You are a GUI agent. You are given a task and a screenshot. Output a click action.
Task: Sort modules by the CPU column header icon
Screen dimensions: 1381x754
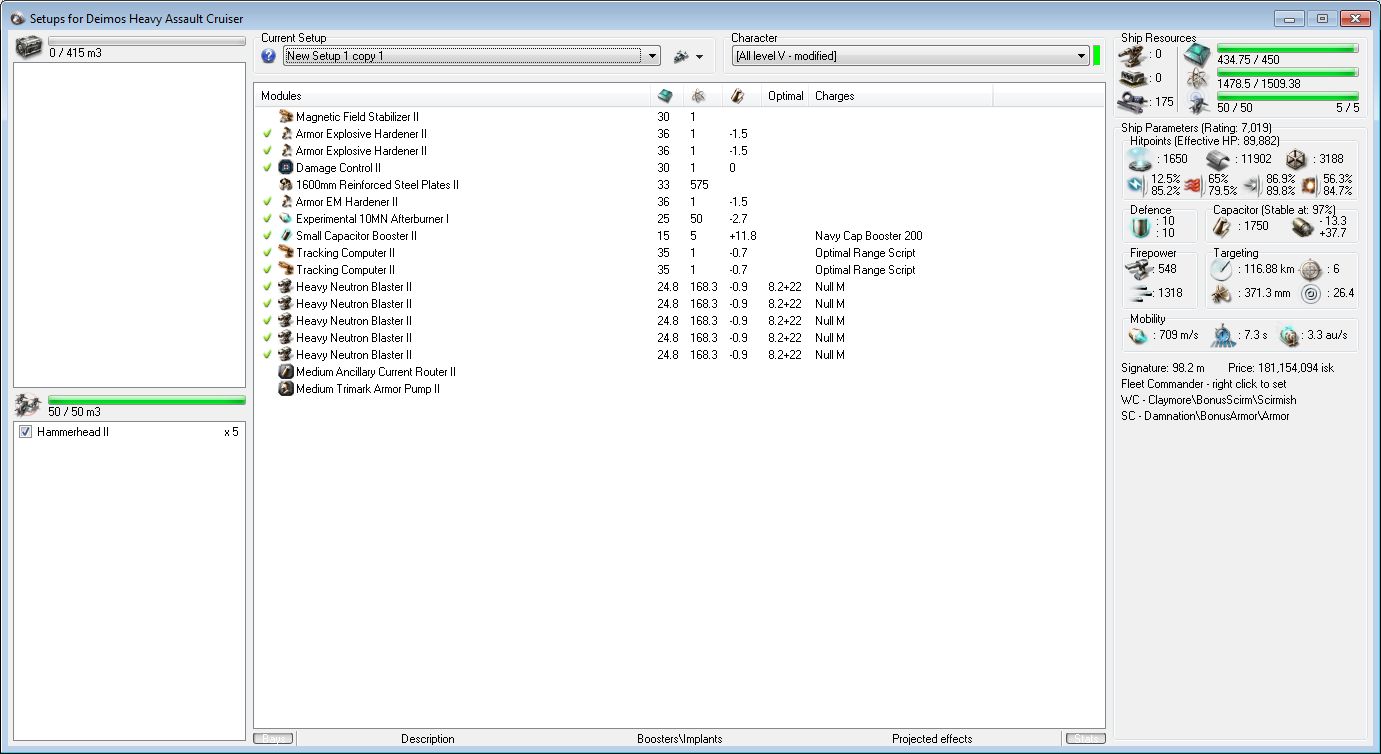[665, 95]
